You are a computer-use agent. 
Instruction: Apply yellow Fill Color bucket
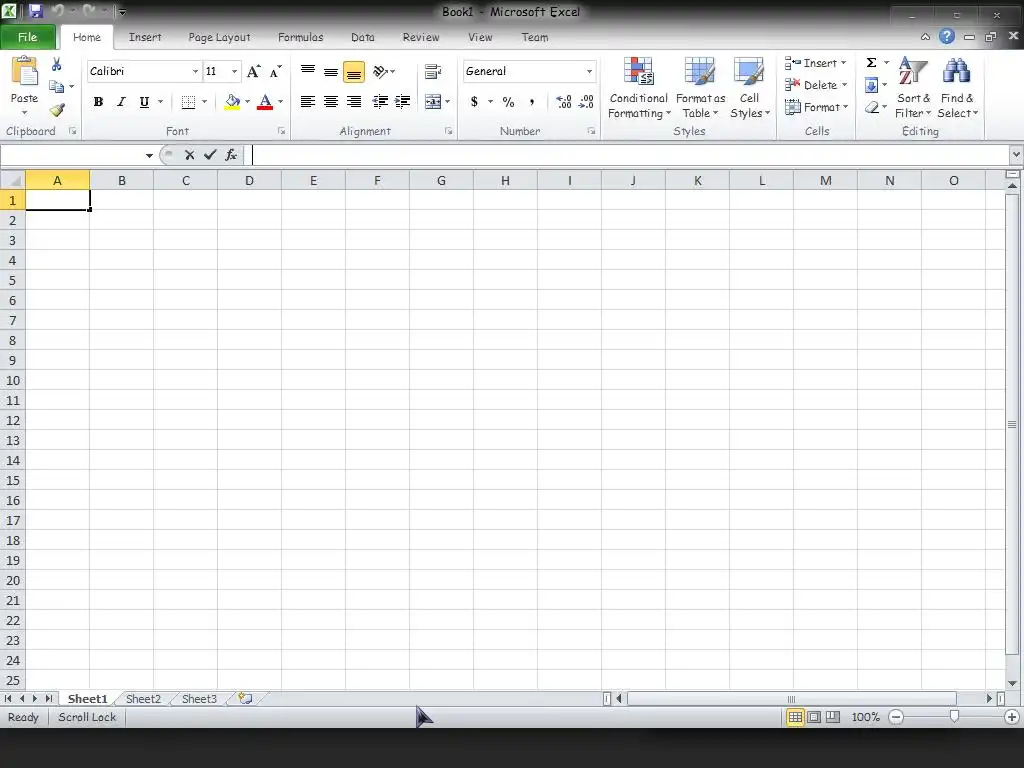click(x=232, y=102)
